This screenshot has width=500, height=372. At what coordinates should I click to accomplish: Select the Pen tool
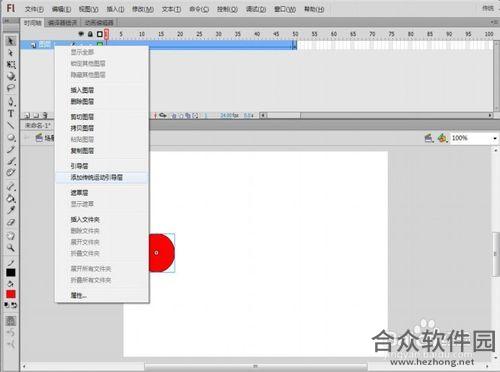click(x=11, y=101)
